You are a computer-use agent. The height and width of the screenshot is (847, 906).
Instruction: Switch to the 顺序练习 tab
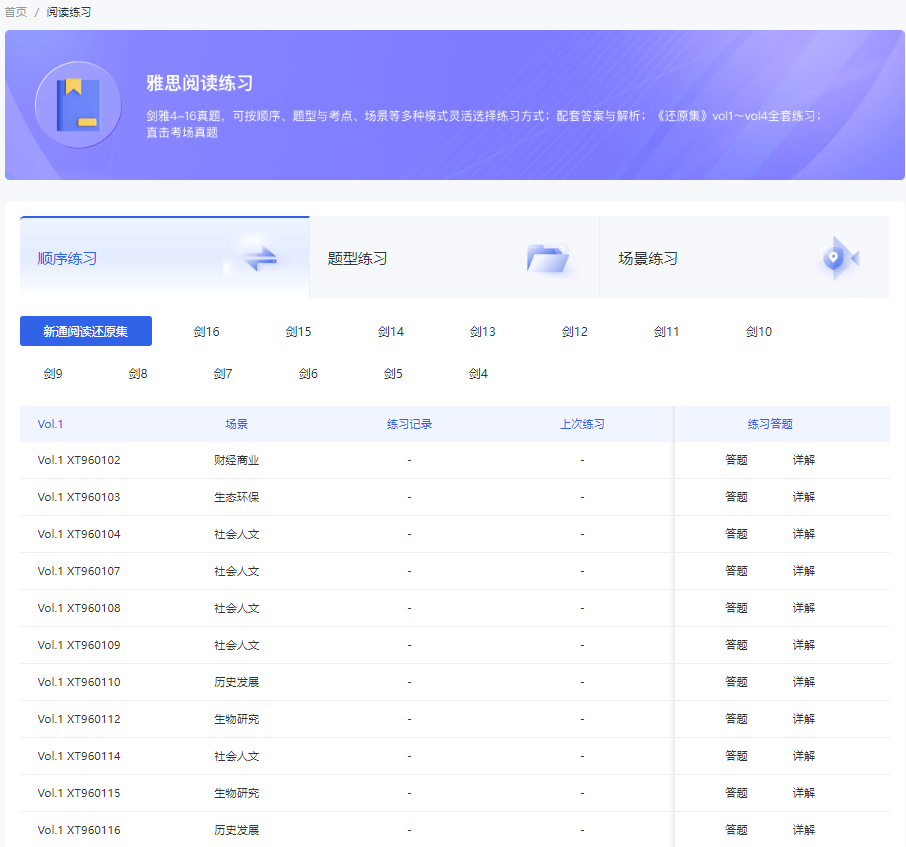click(x=165, y=258)
